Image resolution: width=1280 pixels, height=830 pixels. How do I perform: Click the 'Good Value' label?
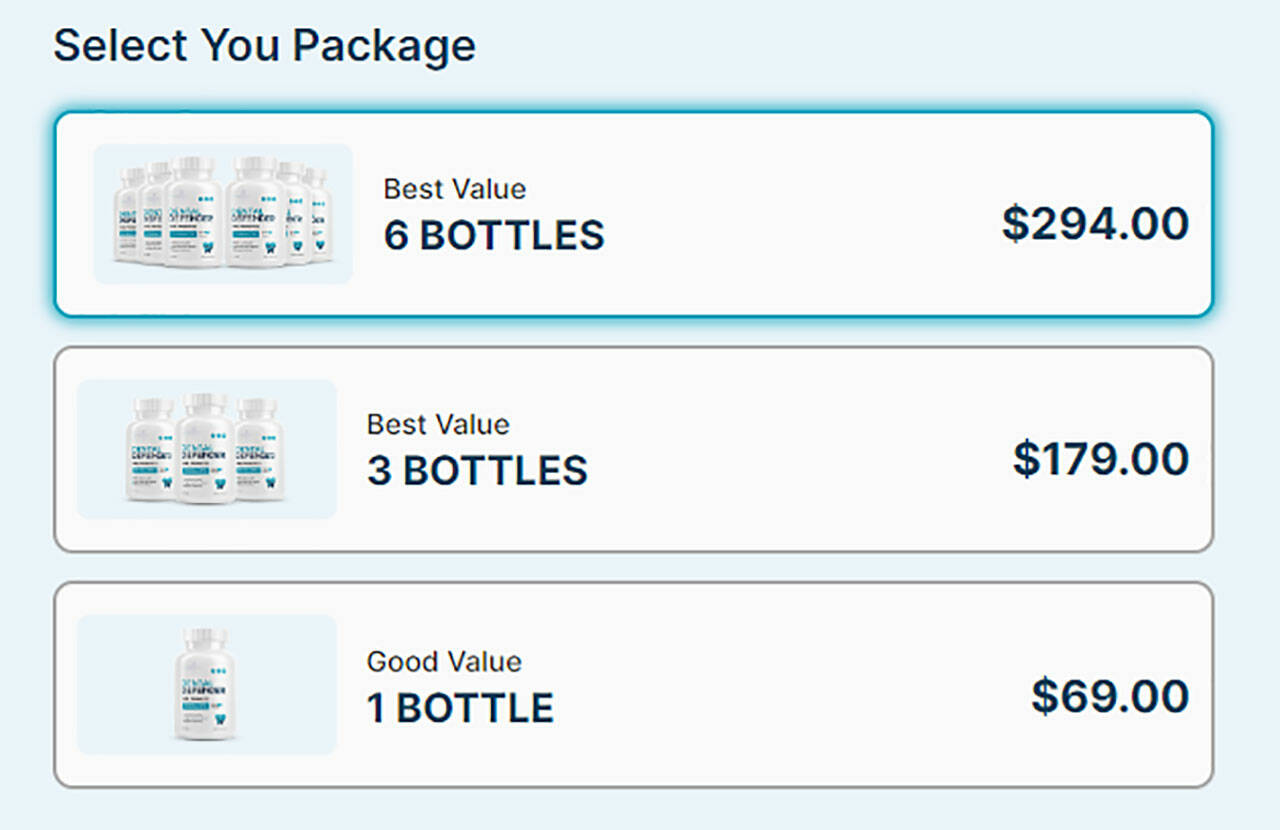click(x=444, y=661)
